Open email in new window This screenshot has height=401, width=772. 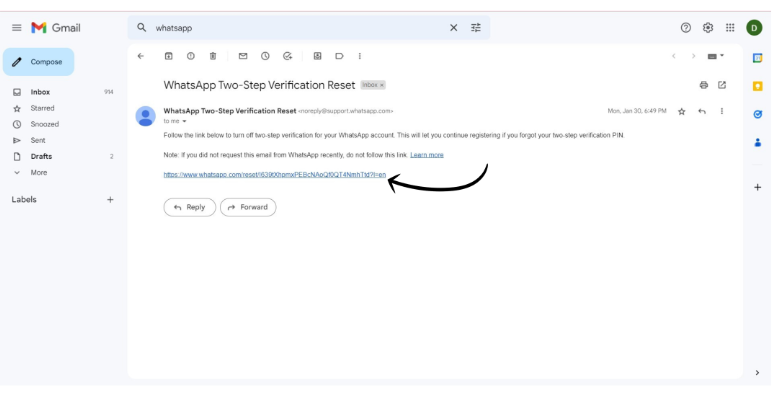click(722, 85)
